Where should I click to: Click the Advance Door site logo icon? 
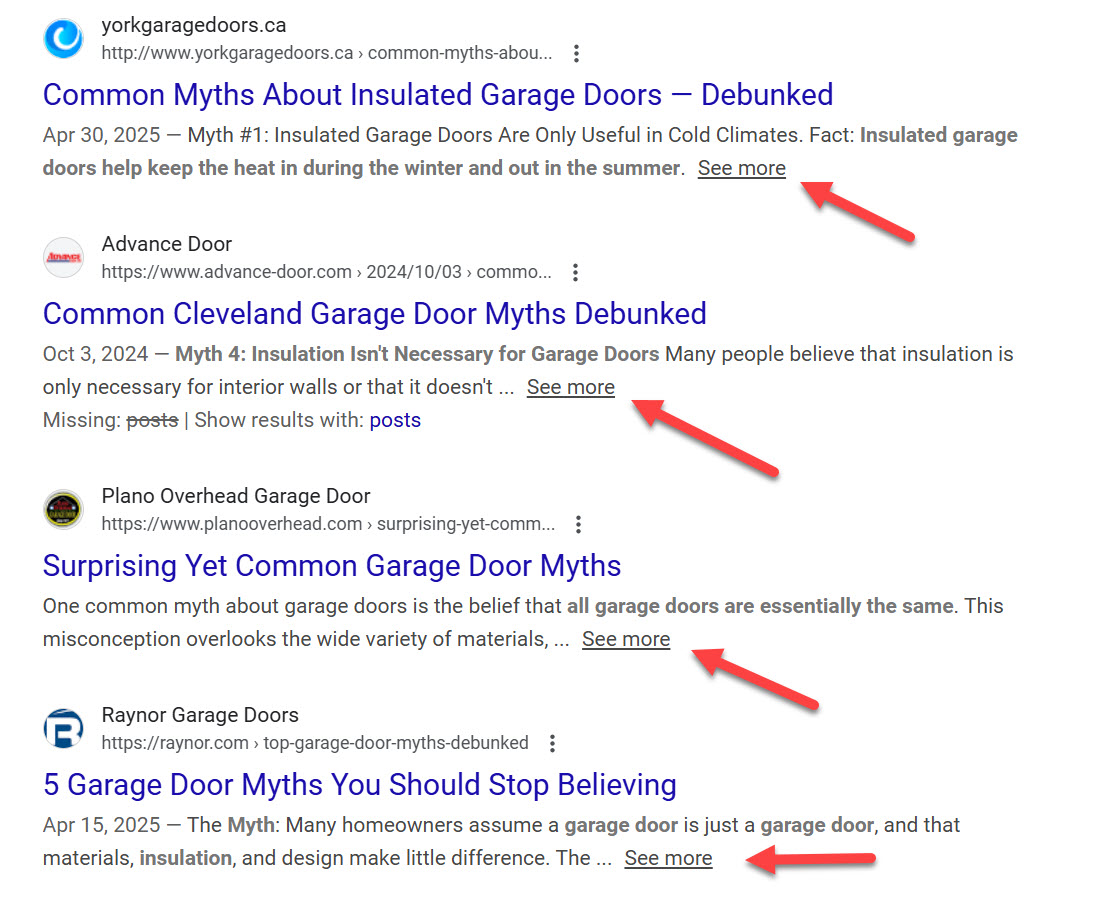point(63,257)
